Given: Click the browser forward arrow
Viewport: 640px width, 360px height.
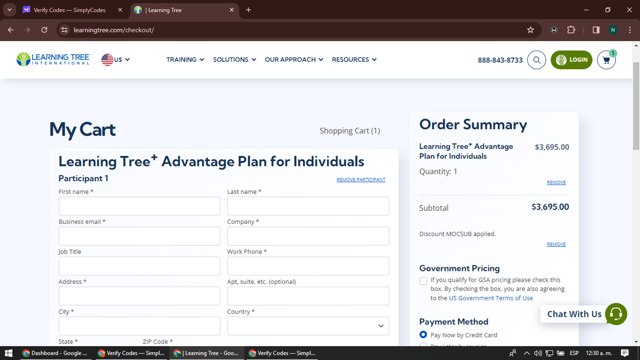Looking at the screenshot, I should click(27, 30).
